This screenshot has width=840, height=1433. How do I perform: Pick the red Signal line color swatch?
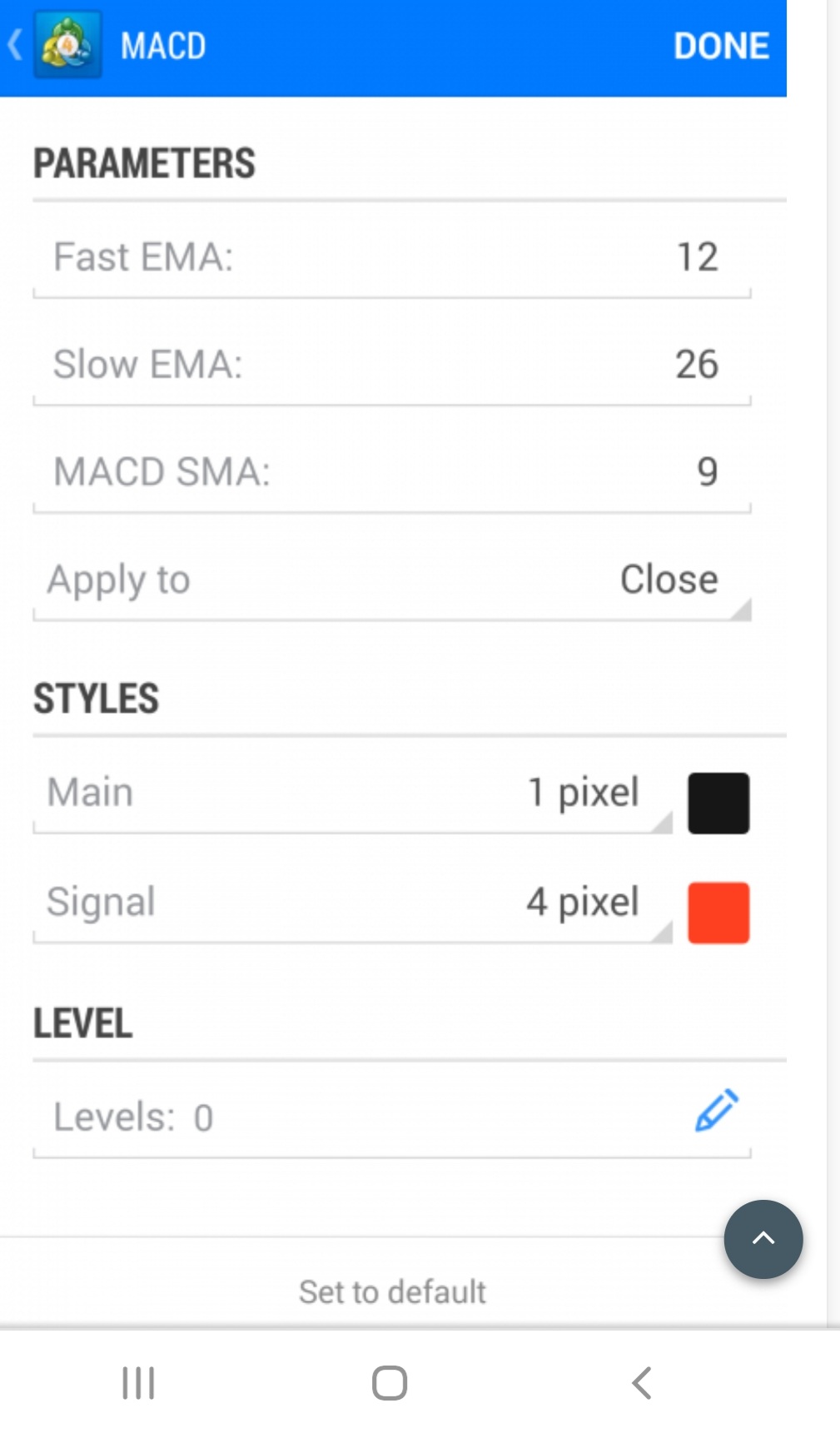click(x=718, y=913)
